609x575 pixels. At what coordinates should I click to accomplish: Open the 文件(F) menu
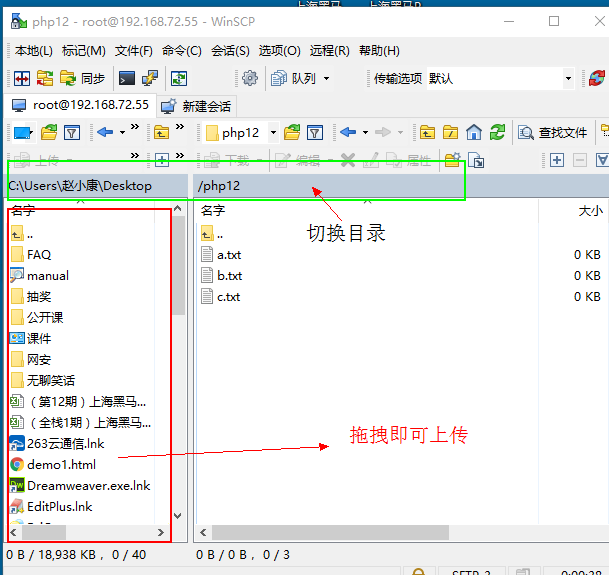(133, 51)
